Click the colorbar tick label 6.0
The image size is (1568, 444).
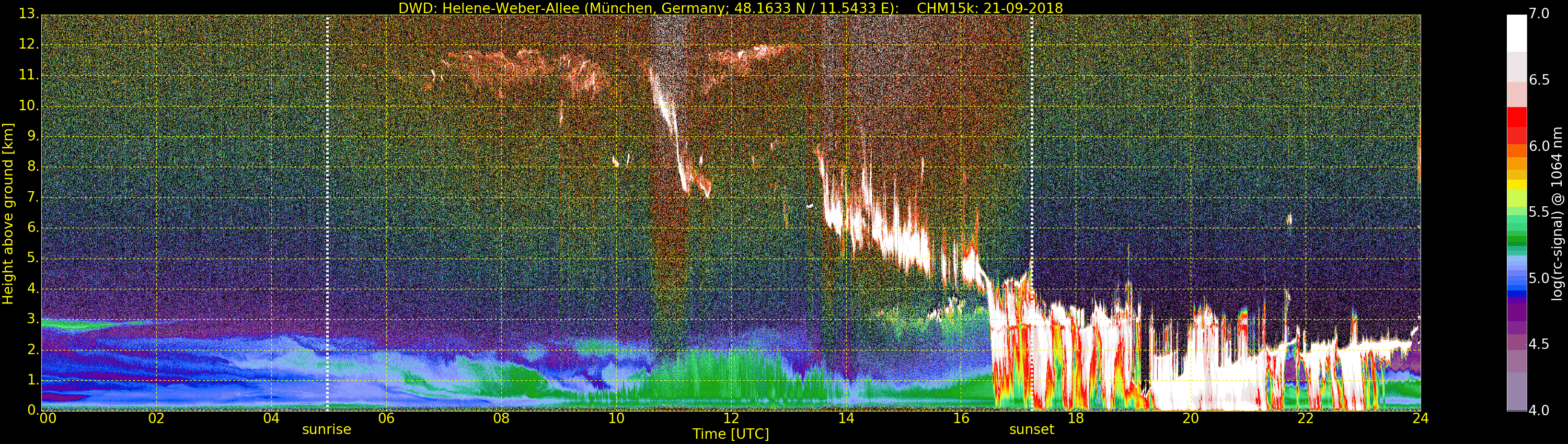[1539, 147]
